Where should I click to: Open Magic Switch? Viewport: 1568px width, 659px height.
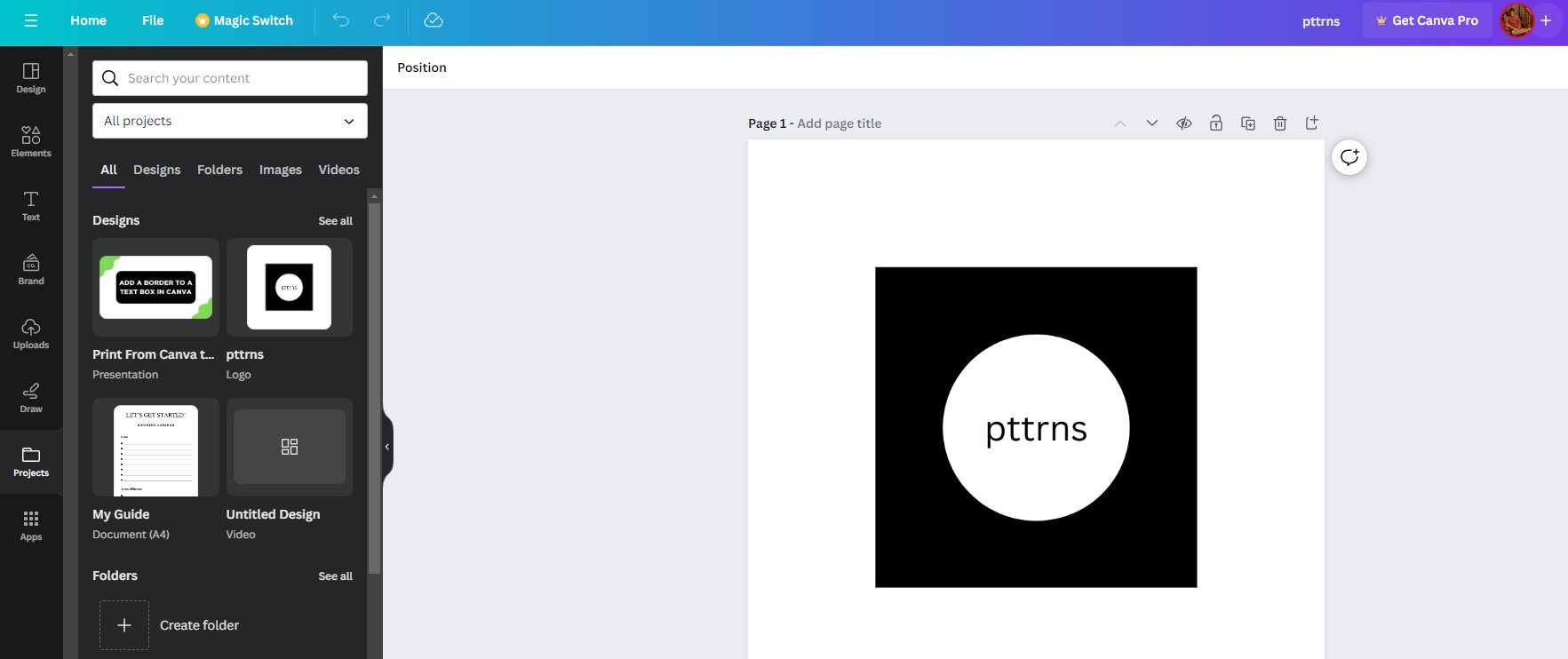(x=244, y=20)
